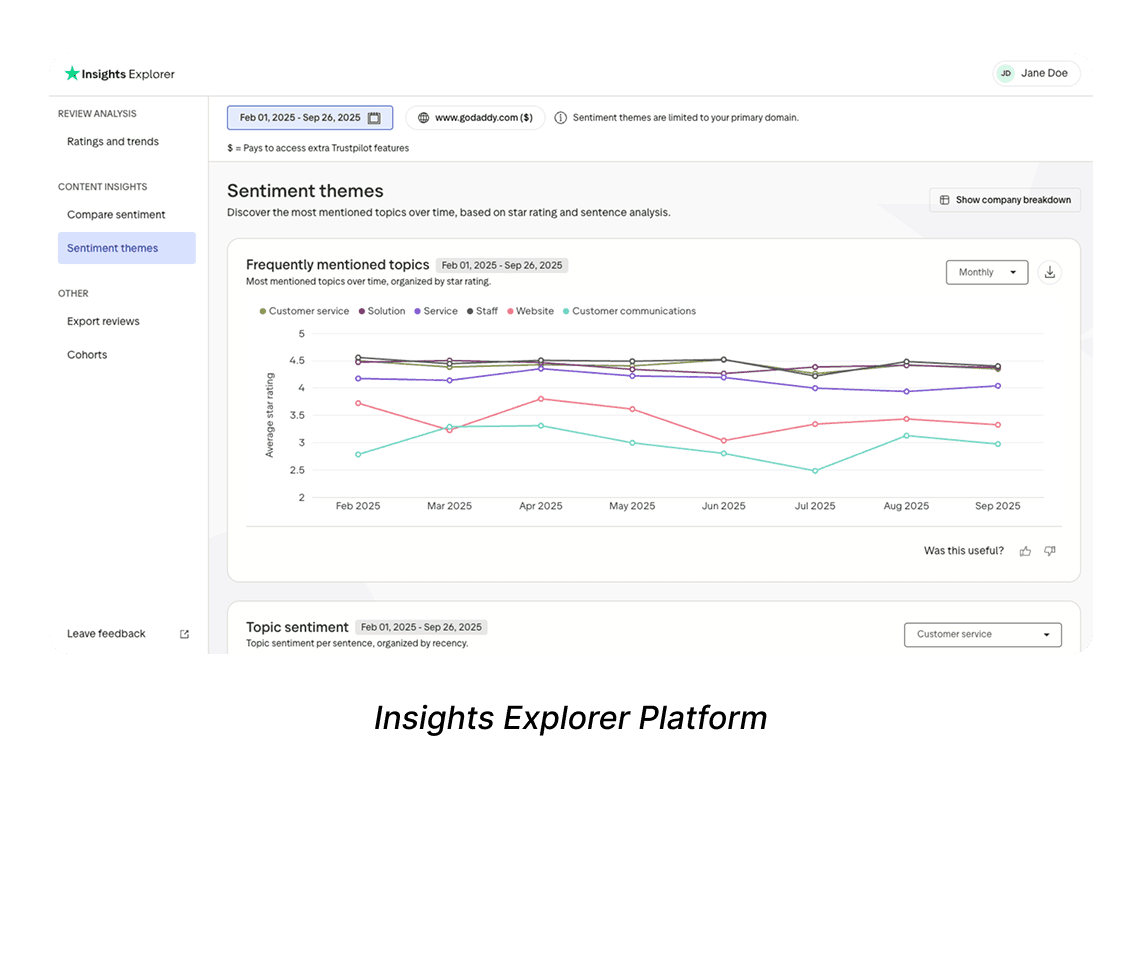The image size is (1128, 968).
Task: Download the Frequently mentioned topics chart
Action: 1050,272
